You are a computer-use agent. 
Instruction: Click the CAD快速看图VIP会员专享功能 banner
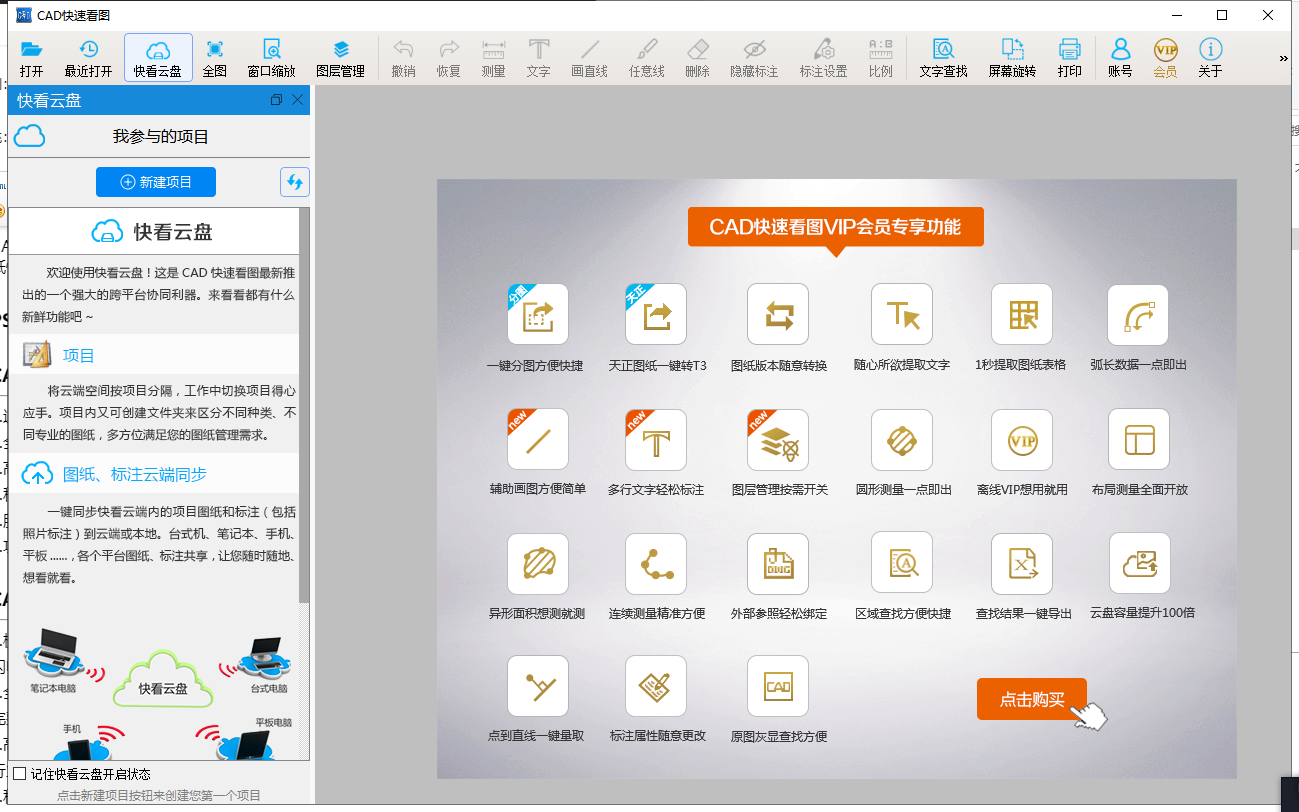tap(836, 227)
